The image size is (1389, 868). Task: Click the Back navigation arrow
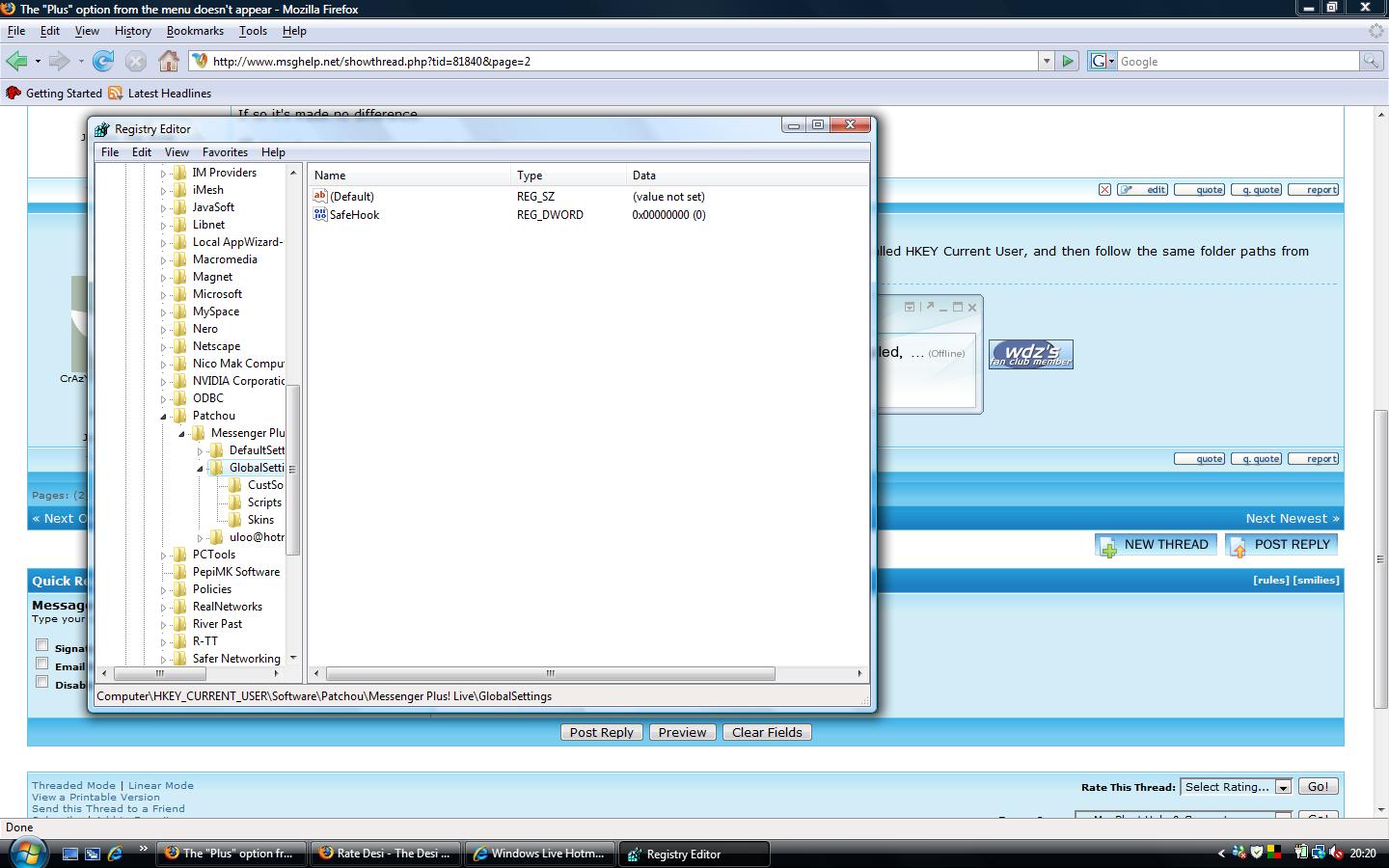16,62
